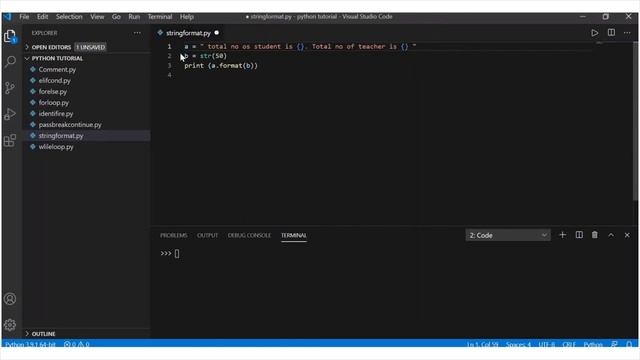
Task: Change the Python language mode
Action: [593, 344]
